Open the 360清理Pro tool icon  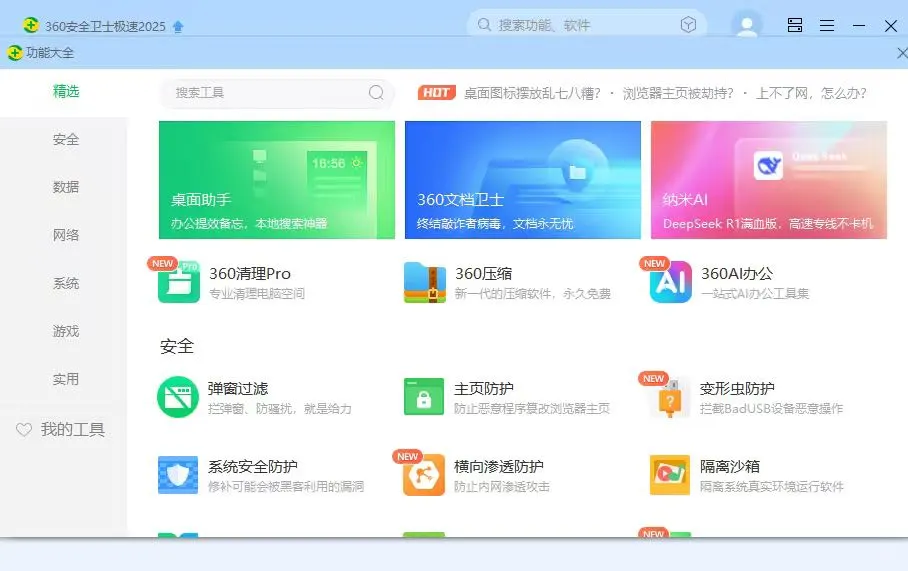pyautogui.click(x=179, y=282)
